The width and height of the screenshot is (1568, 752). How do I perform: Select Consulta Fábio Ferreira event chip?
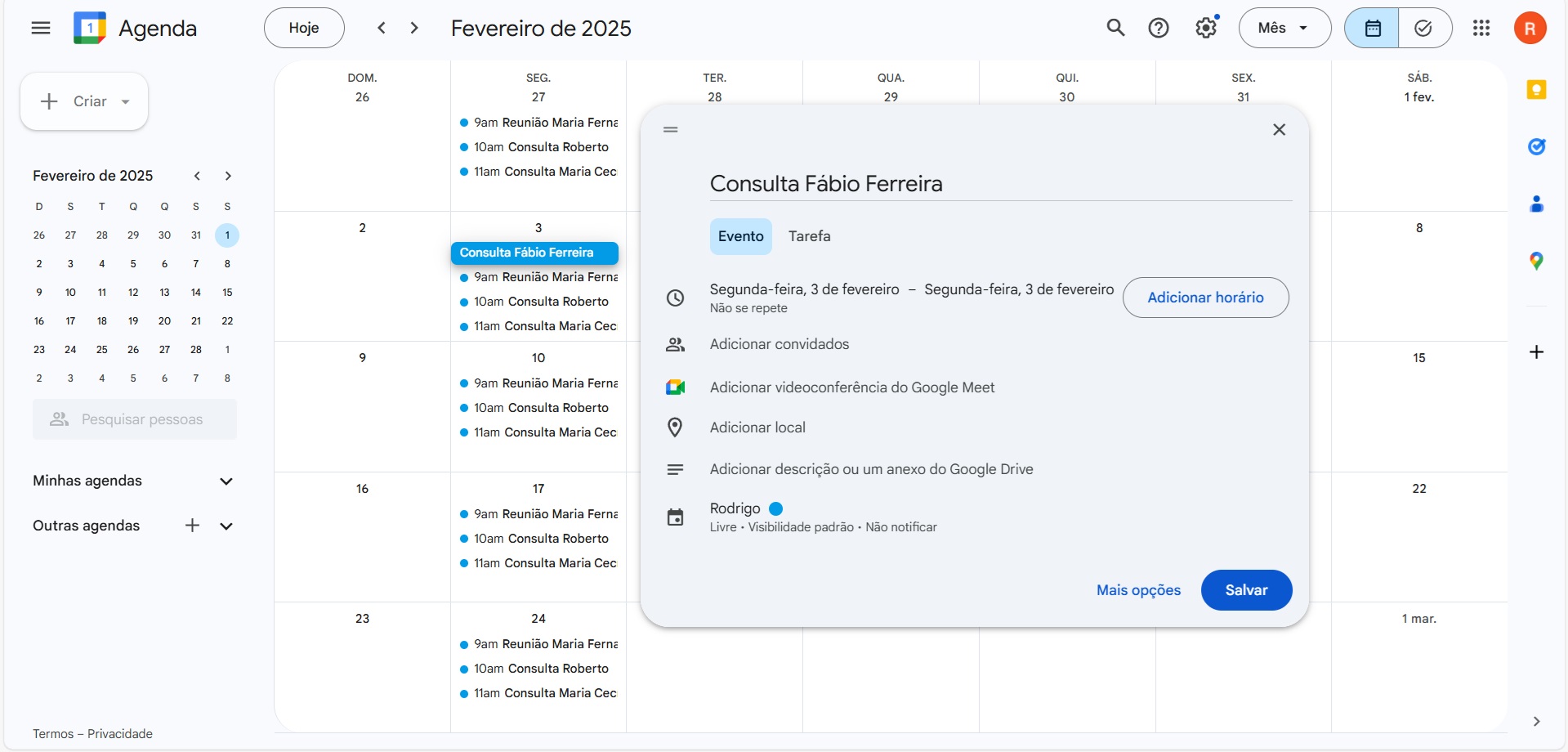pos(534,253)
